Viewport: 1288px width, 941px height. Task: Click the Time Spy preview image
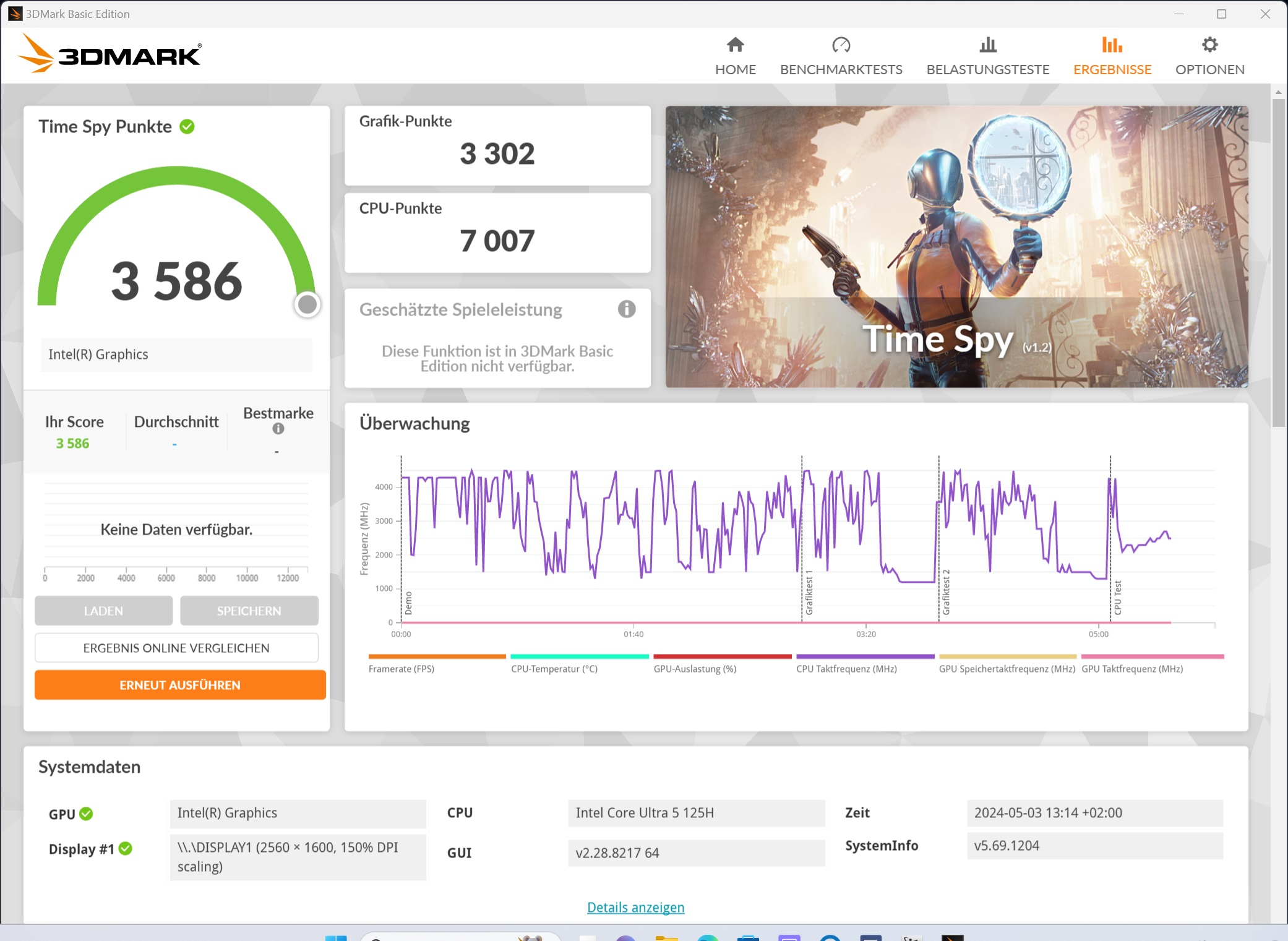[x=956, y=247]
